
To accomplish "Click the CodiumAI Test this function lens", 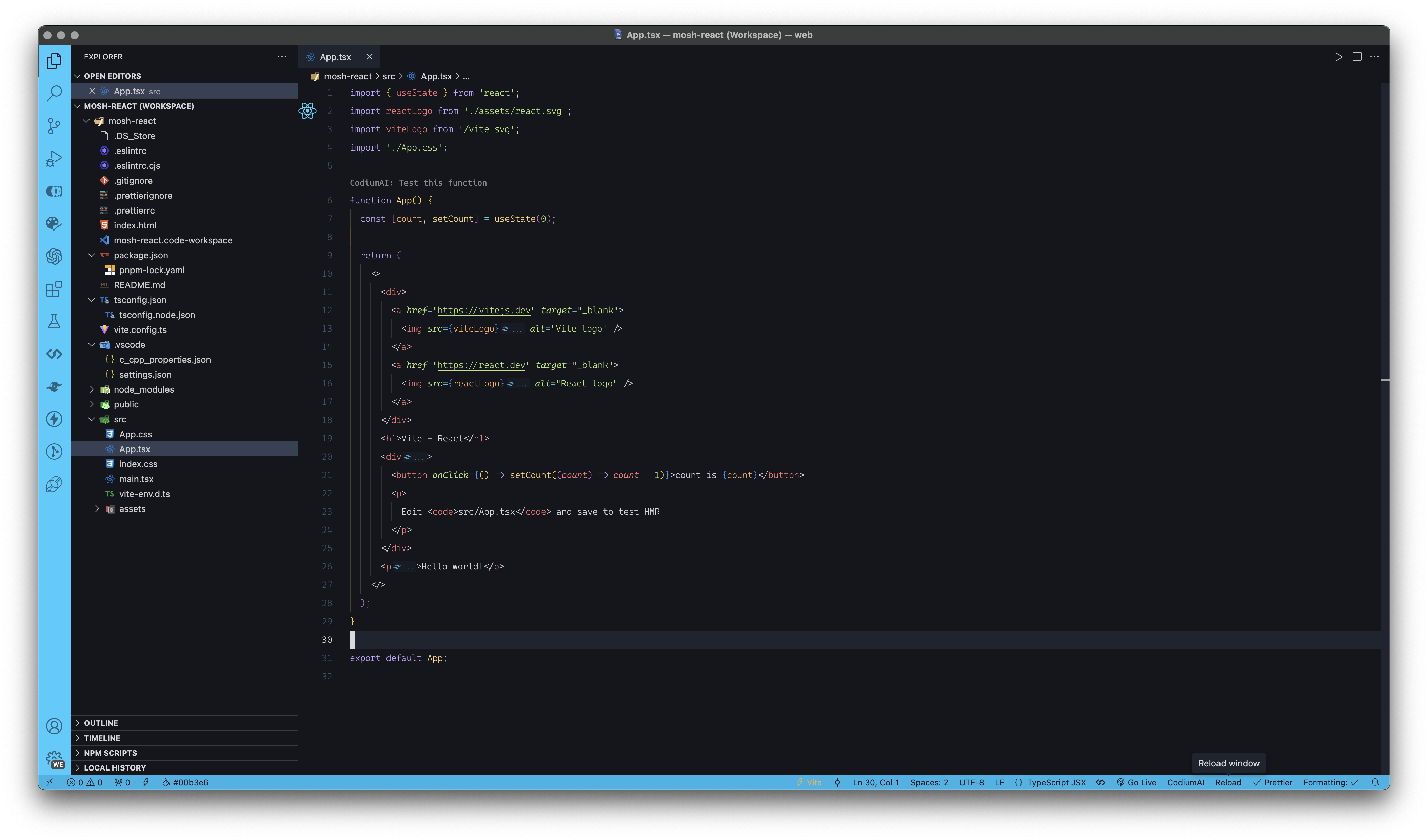I will [418, 183].
